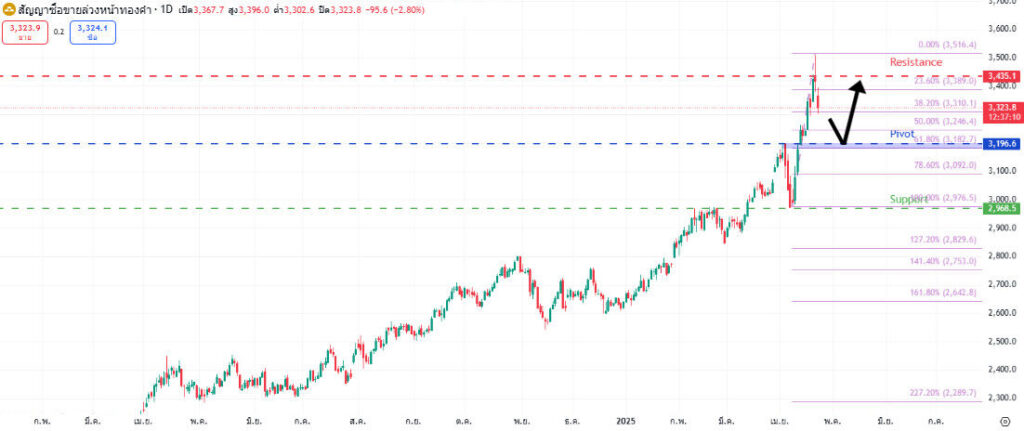This screenshot has width=1024, height=431.
Task: Select the green Support text label
Action: [908, 199]
